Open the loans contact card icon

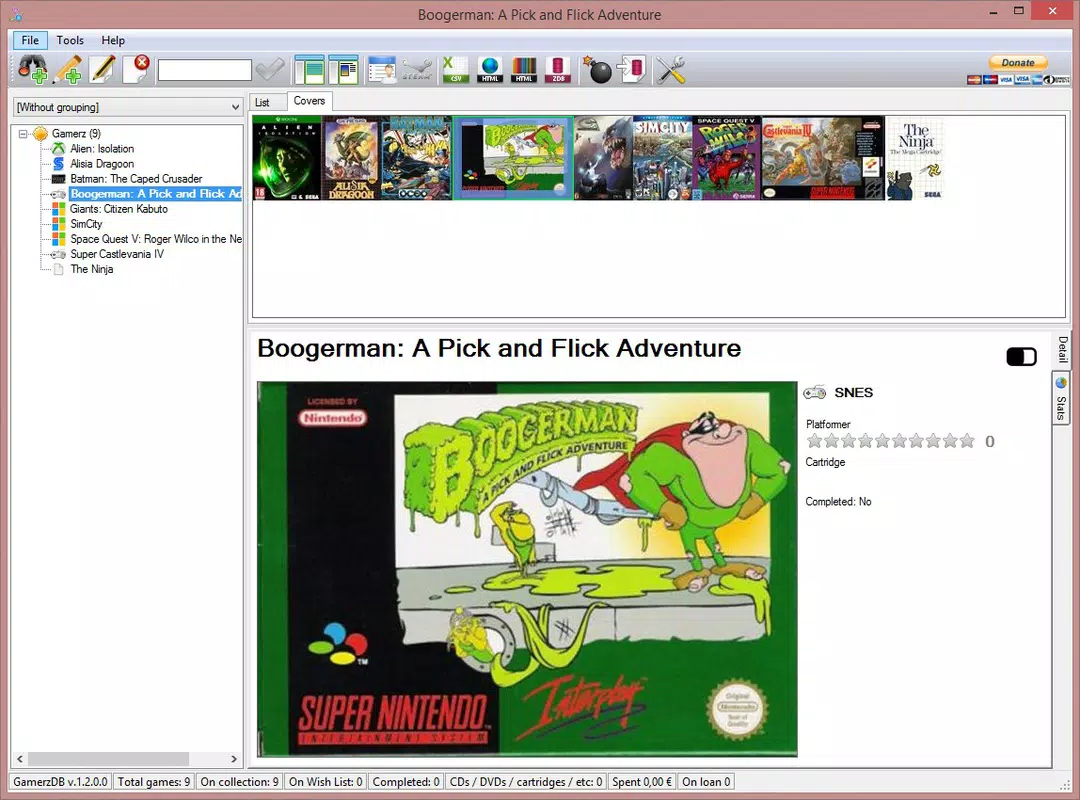tap(382, 70)
